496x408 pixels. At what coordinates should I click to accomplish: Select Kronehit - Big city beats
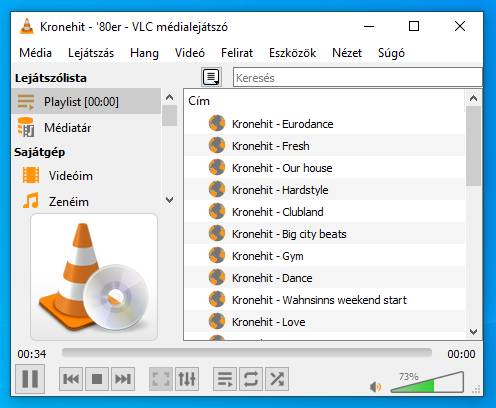click(x=325, y=234)
